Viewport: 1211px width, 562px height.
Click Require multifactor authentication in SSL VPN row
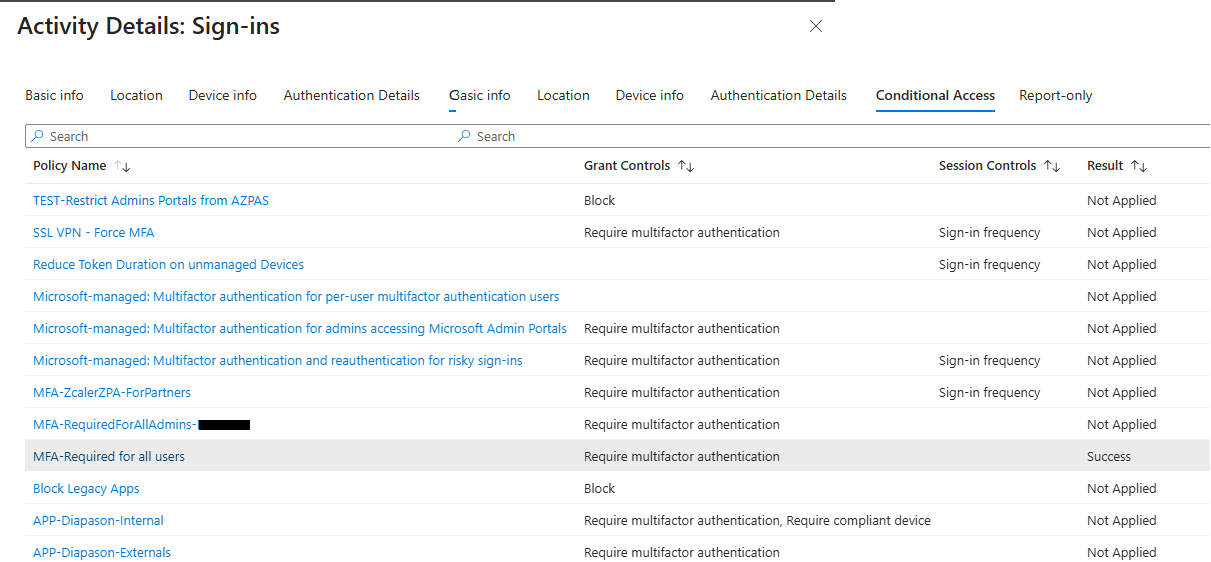[x=682, y=233]
